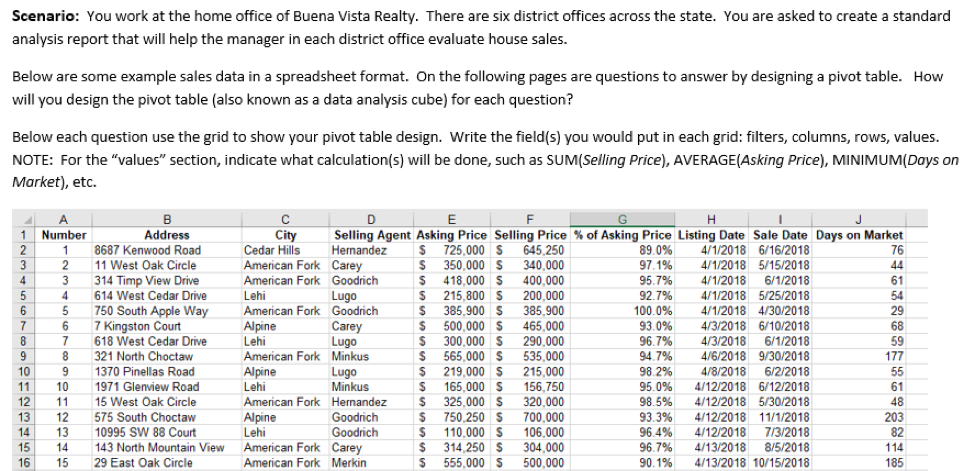Click the '203' days on market cell
Image resolution: width=975 pixels, height=471 pixels.
(x=859, y=417)
